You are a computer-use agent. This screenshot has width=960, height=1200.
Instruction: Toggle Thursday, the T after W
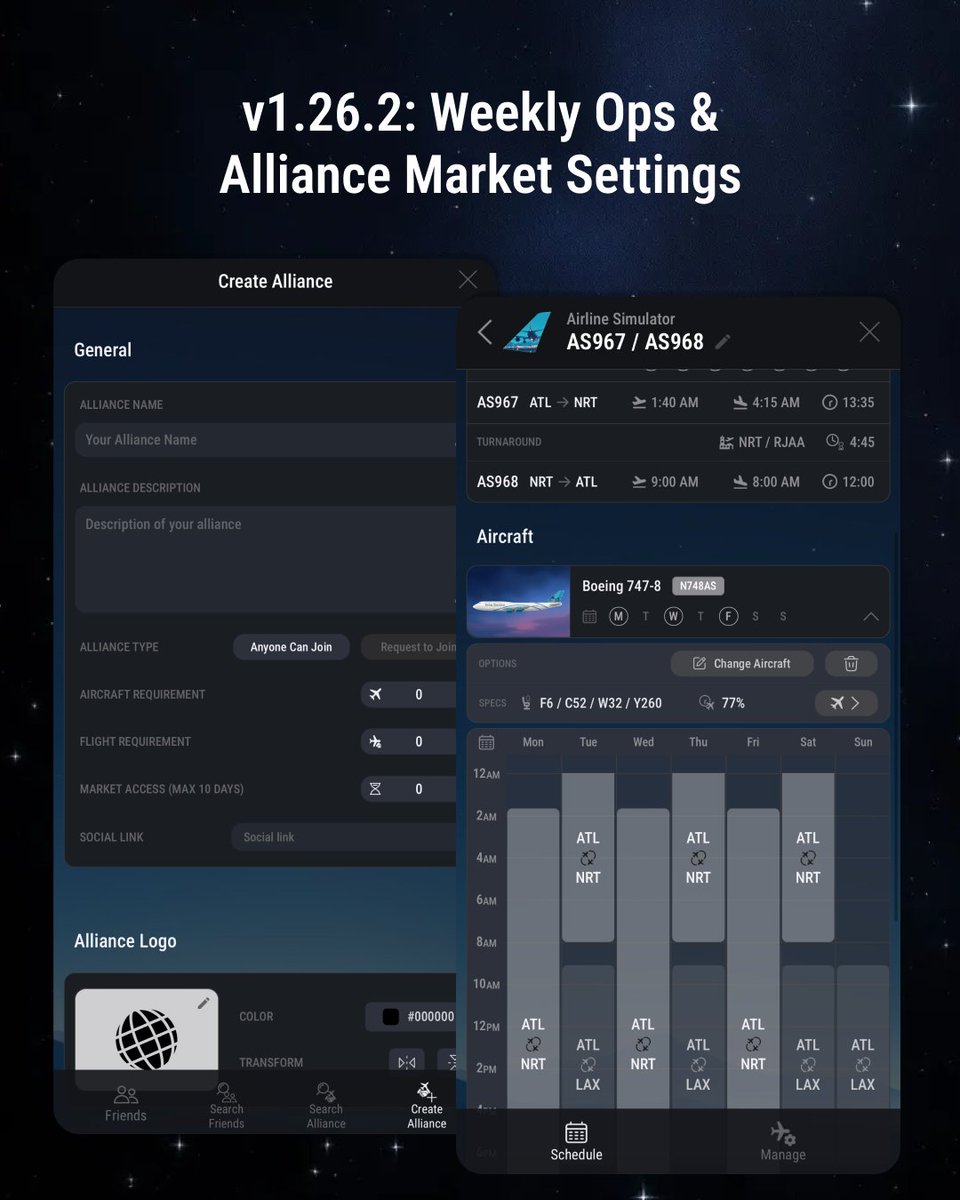pyautogui.click(x=701, y=617)
